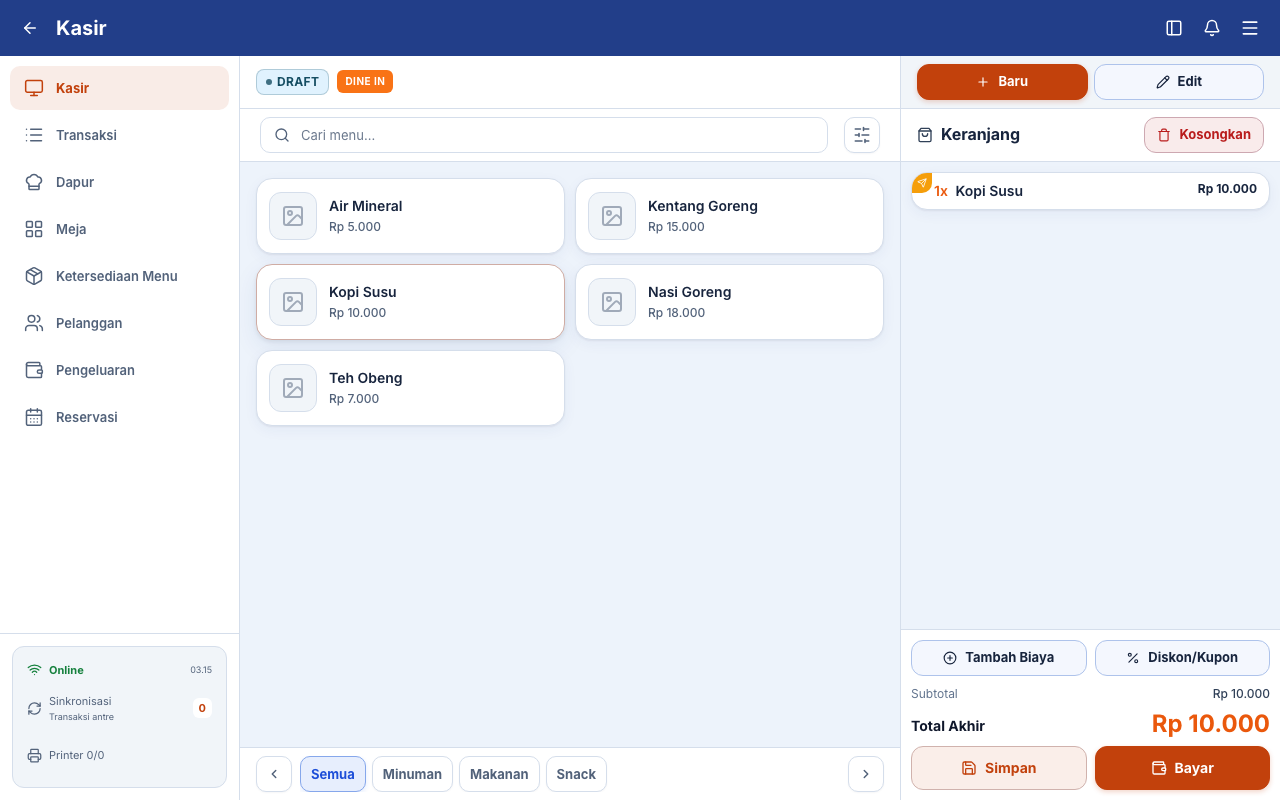Image resolution: width=1280 pixels, height=800 pixels.
Task: Open Ketersediaan Menu page
Action: (x=120, y=276)
